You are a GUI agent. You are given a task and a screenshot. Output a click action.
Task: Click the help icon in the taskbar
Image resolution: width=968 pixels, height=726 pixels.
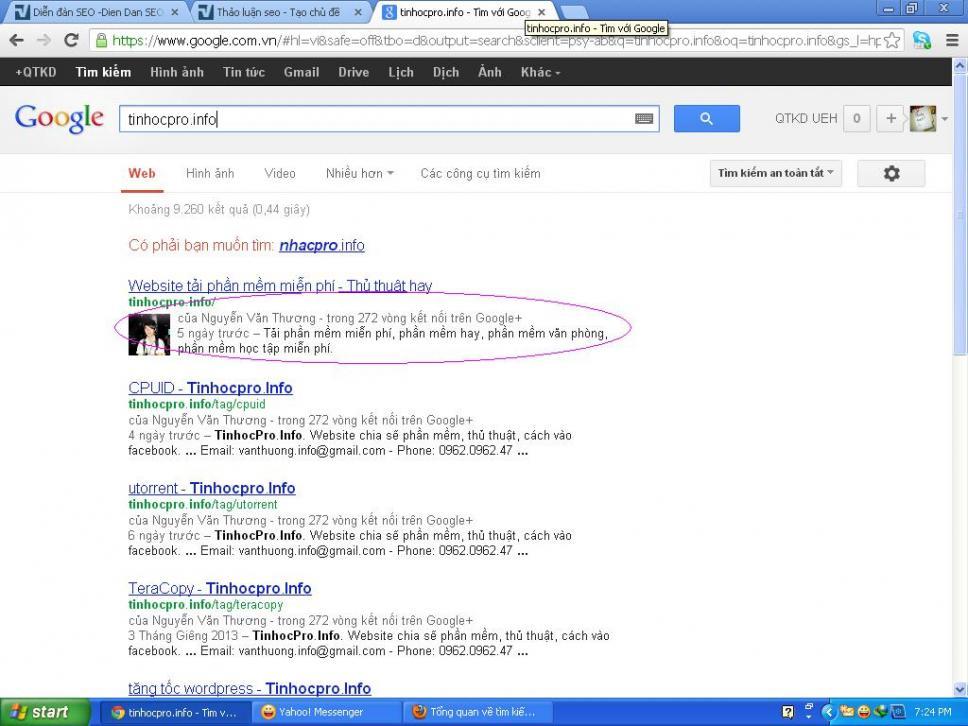coord(788,712)
